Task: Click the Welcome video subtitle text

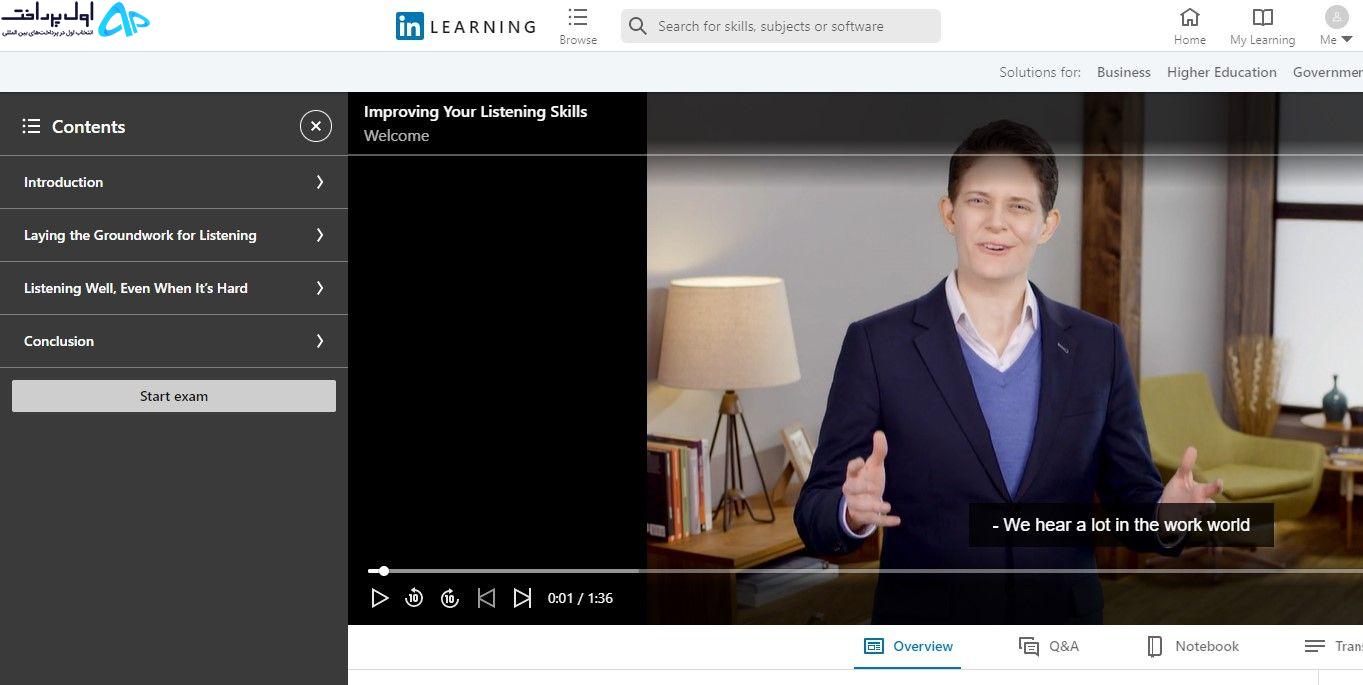Action: (x=396, y=136)
